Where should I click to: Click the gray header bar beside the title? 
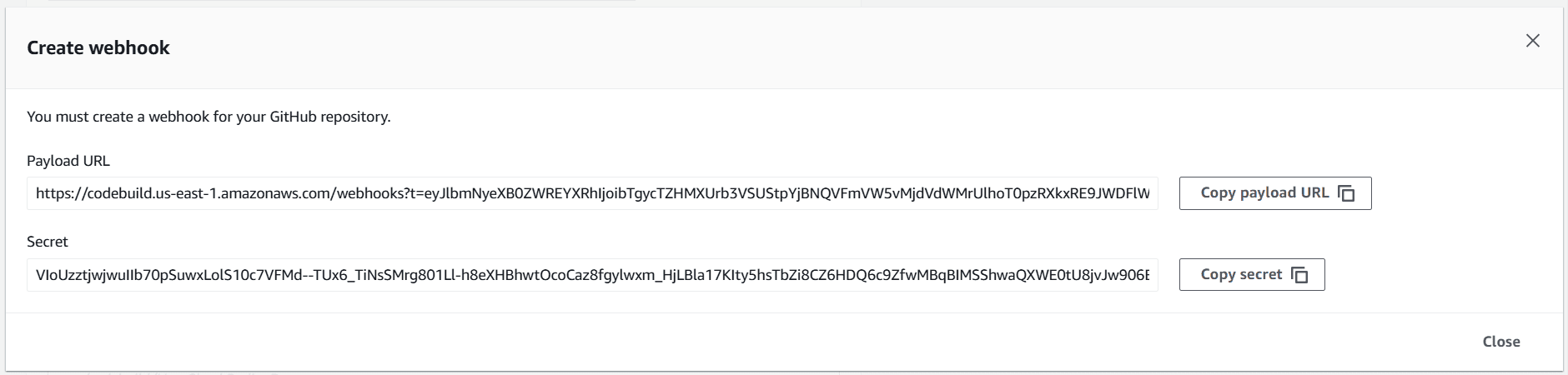(834, 48)
